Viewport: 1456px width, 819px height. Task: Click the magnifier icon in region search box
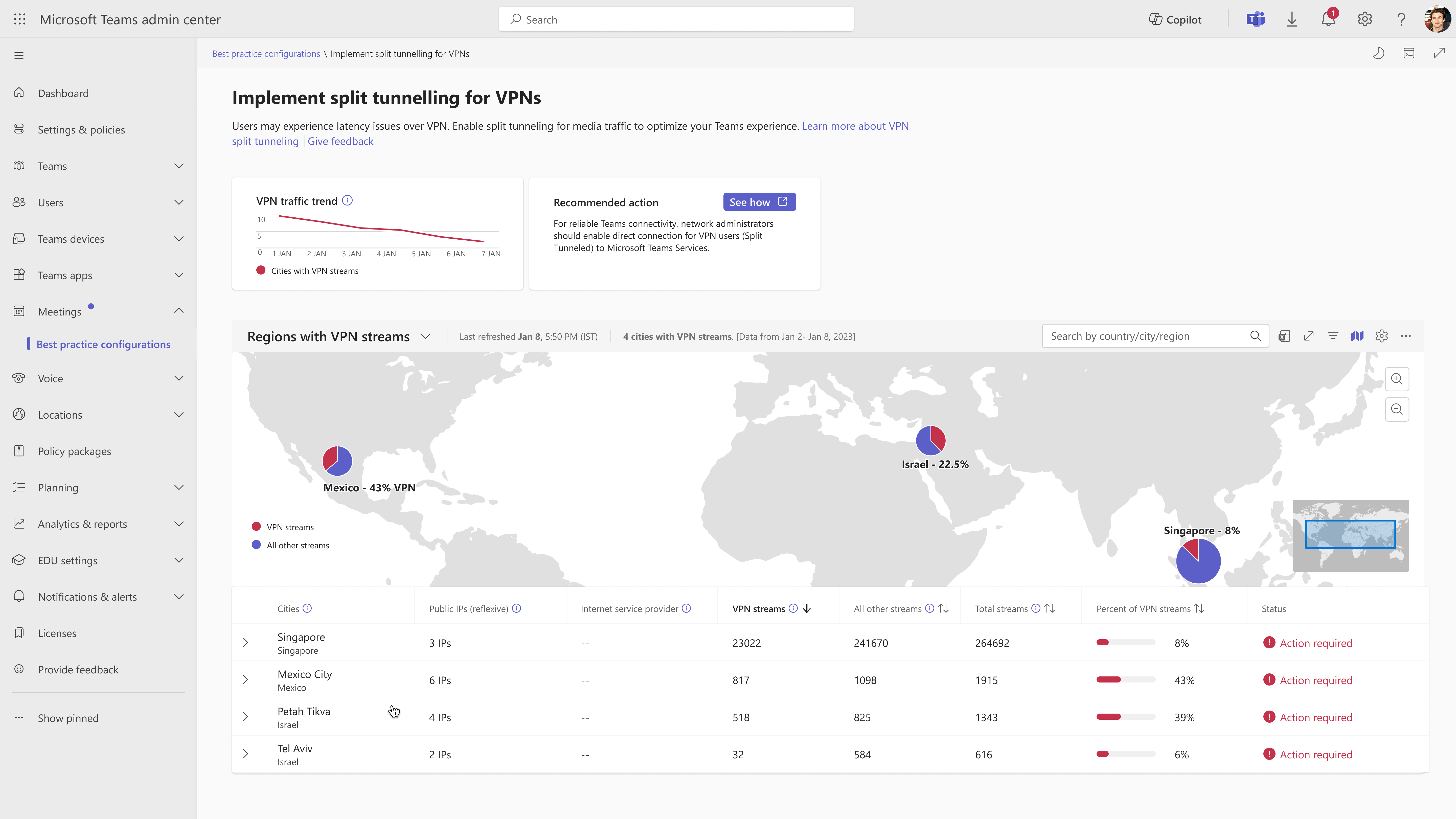click(1256, 336)
